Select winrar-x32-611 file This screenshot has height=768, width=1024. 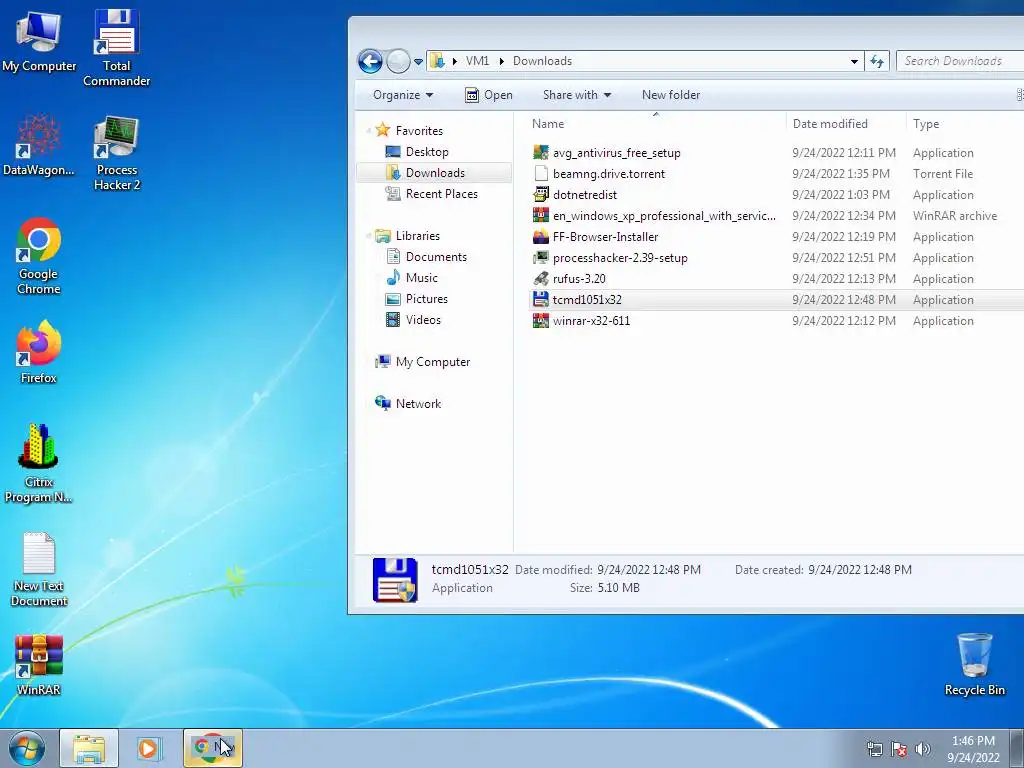pyautogui.click(x=591, y=321)
